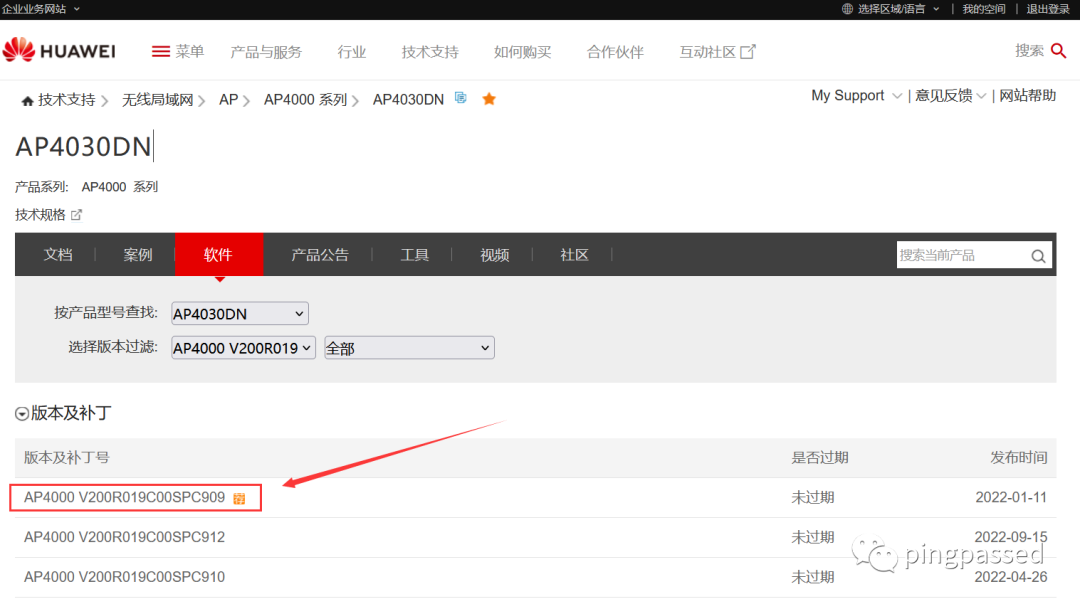This screenshot has height=604, width=1080.
Task: Open the 互动社区 external link
Action: (717, 52)
